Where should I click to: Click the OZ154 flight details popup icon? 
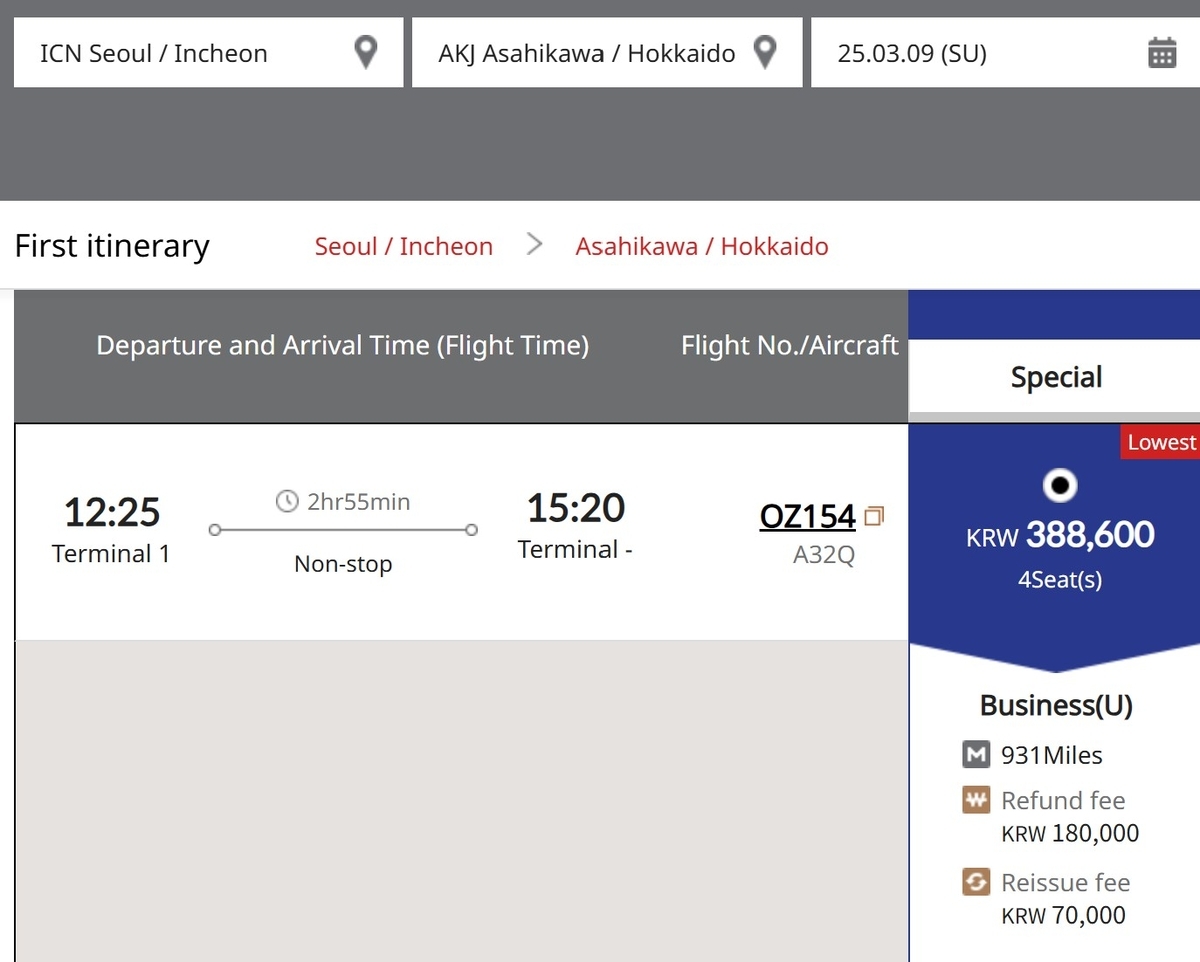[x=875, y=517]
